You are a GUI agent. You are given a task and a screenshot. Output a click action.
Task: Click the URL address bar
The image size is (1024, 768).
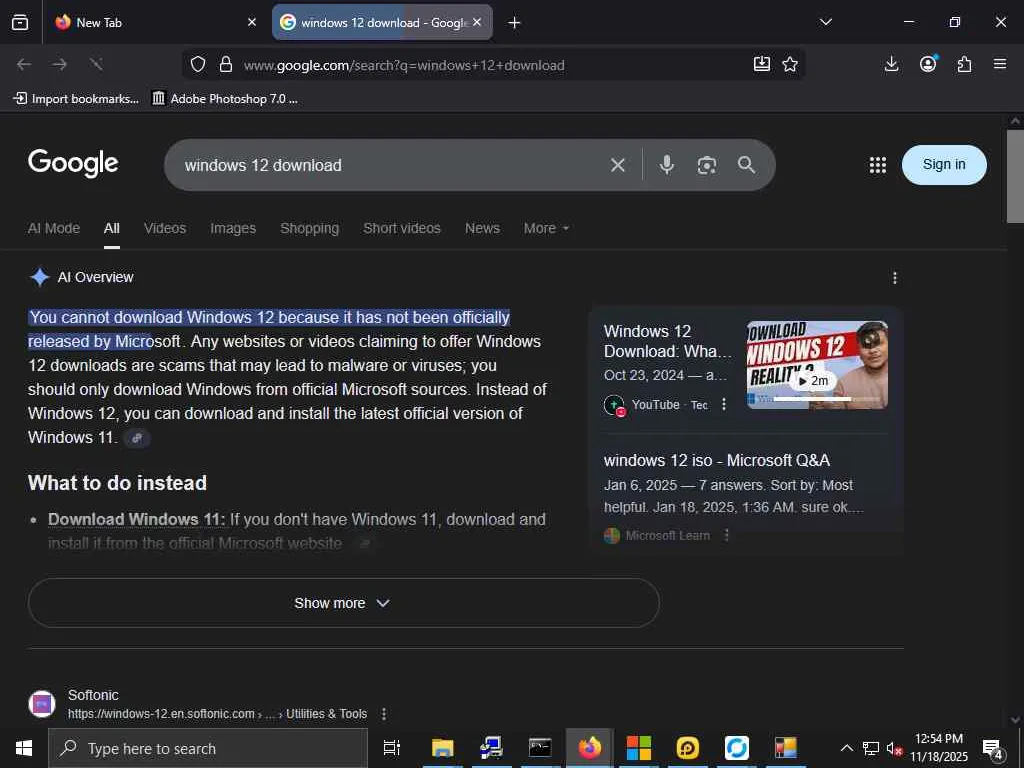(x=493, y=65)
